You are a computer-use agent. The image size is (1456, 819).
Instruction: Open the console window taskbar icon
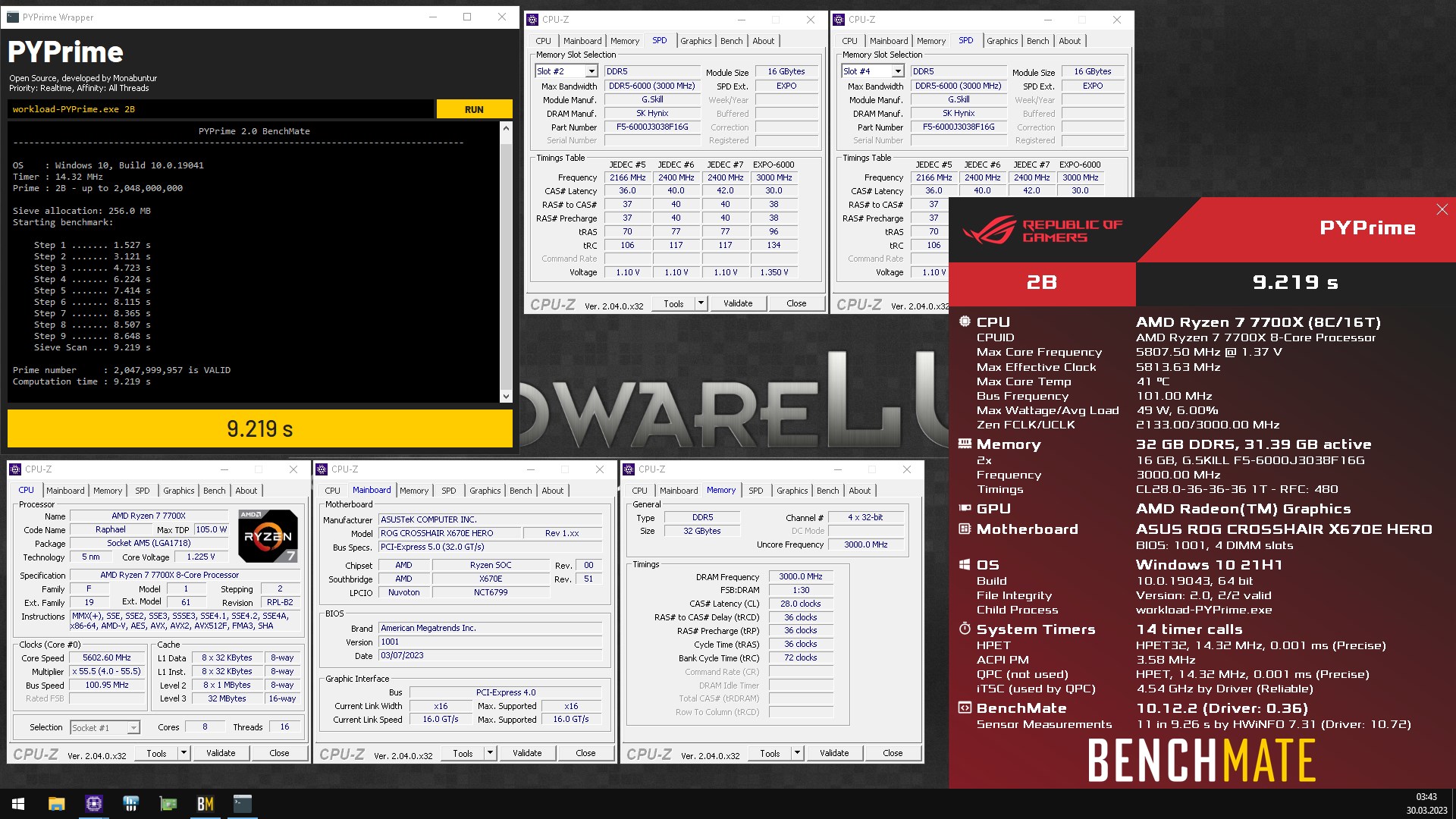[242, 804]
